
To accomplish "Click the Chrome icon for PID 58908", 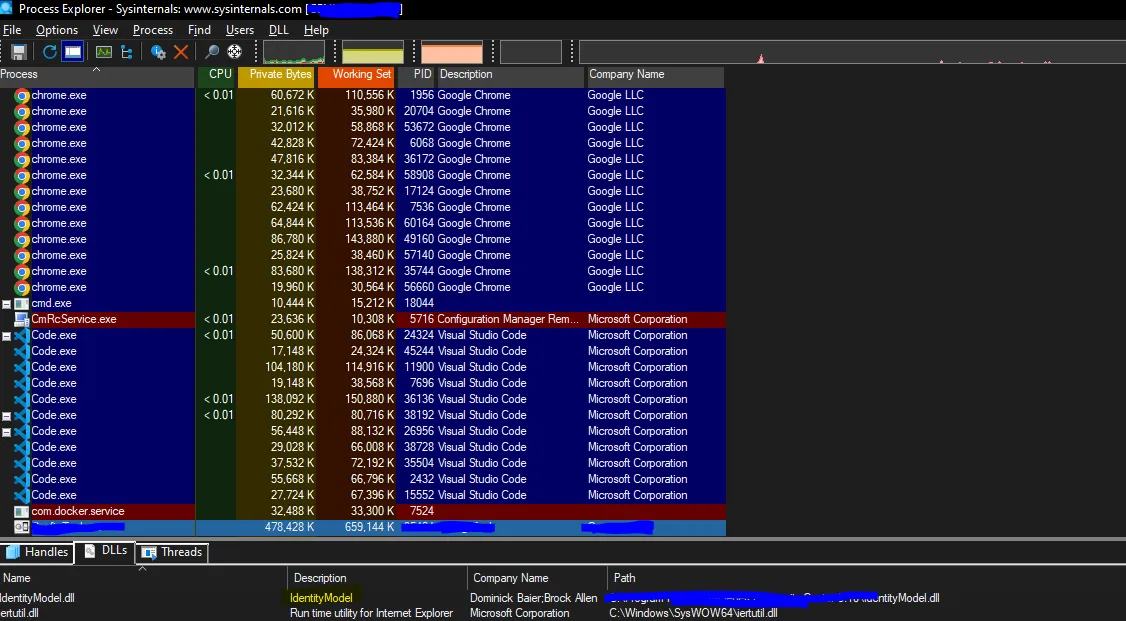I will point(22,175).
